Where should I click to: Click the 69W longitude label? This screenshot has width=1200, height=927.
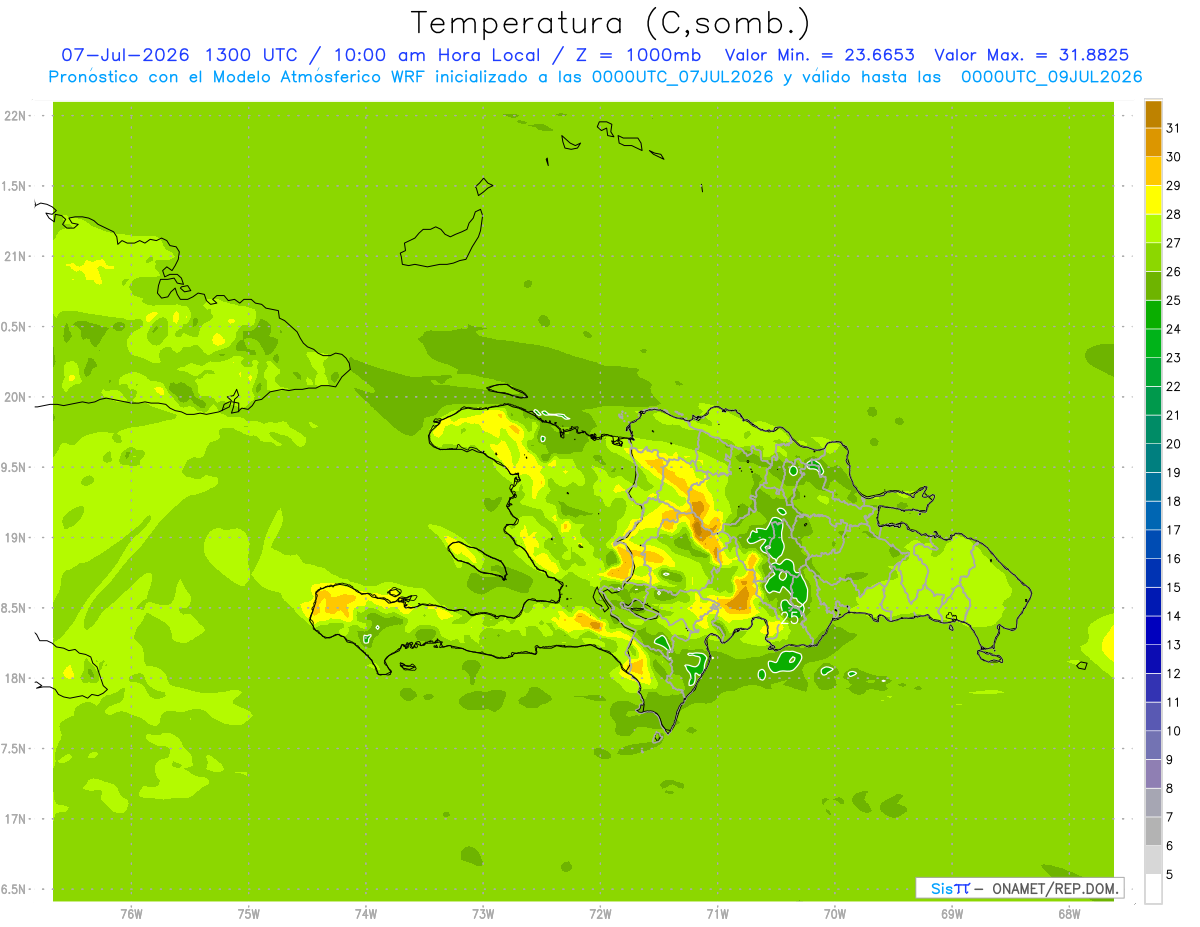(952, 914)
